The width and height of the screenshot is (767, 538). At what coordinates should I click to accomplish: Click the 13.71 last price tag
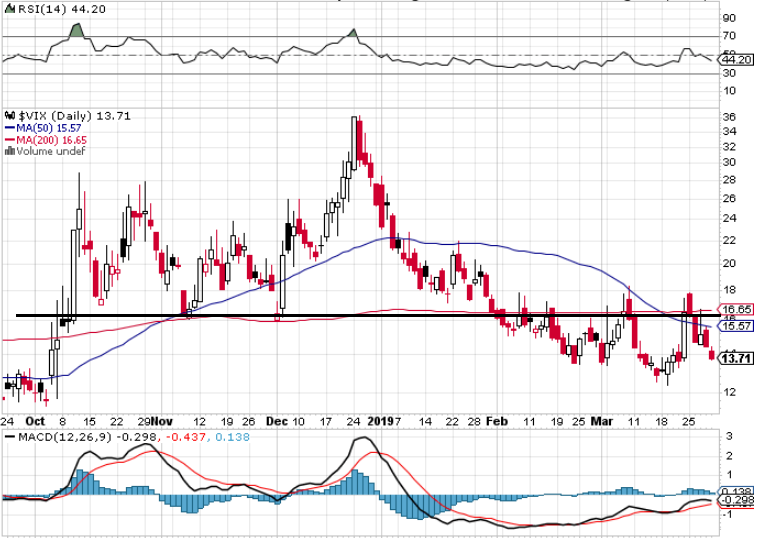click(x=737, y=359)
